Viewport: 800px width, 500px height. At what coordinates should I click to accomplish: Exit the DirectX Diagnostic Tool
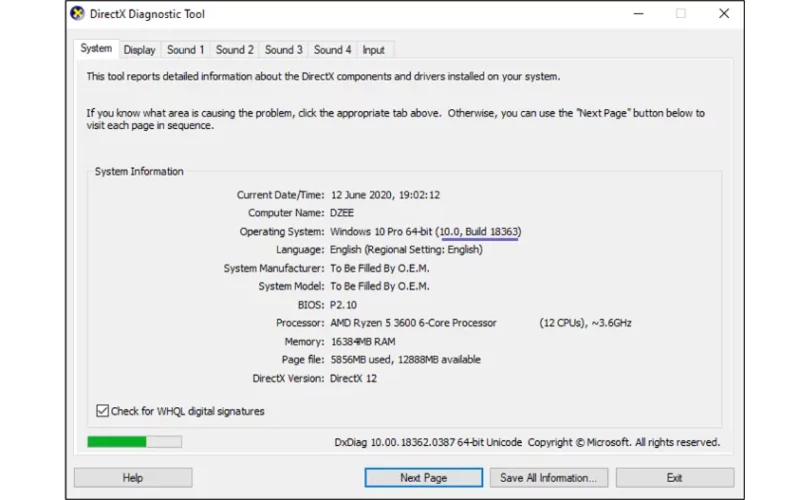[675, 478]
